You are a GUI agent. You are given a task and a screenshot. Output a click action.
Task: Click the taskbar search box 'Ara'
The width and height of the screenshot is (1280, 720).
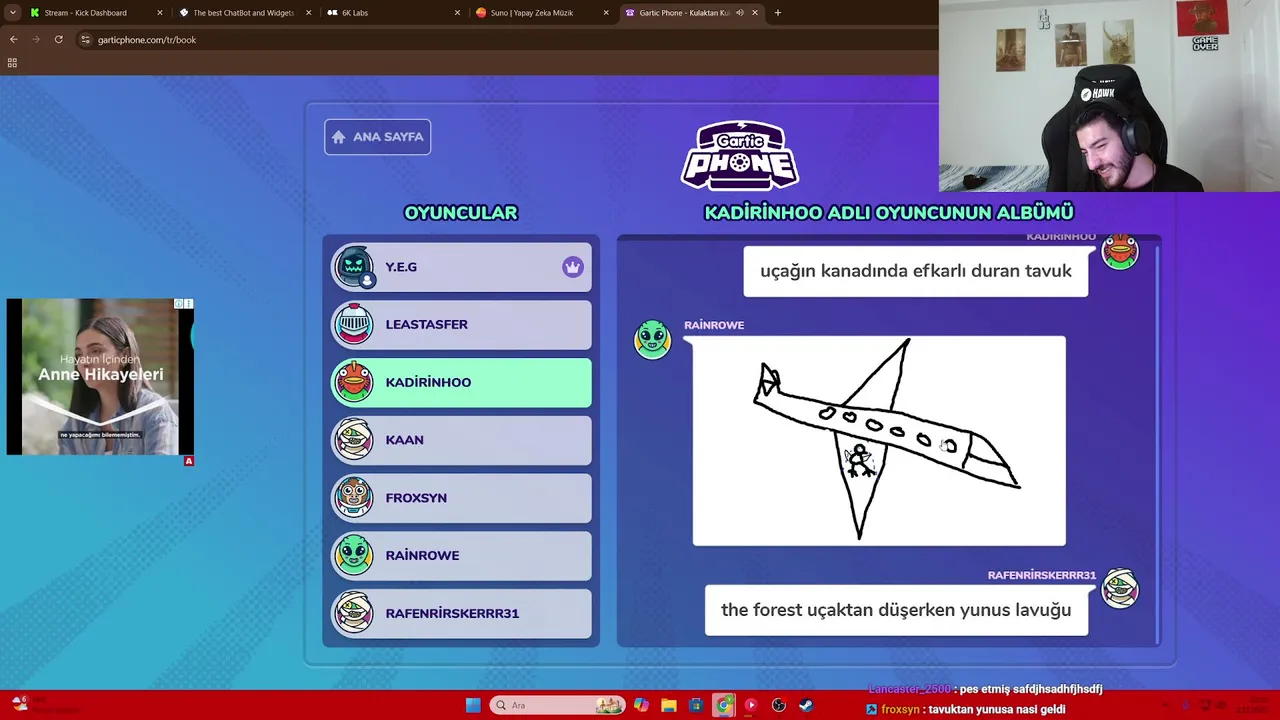pos(558,705)
